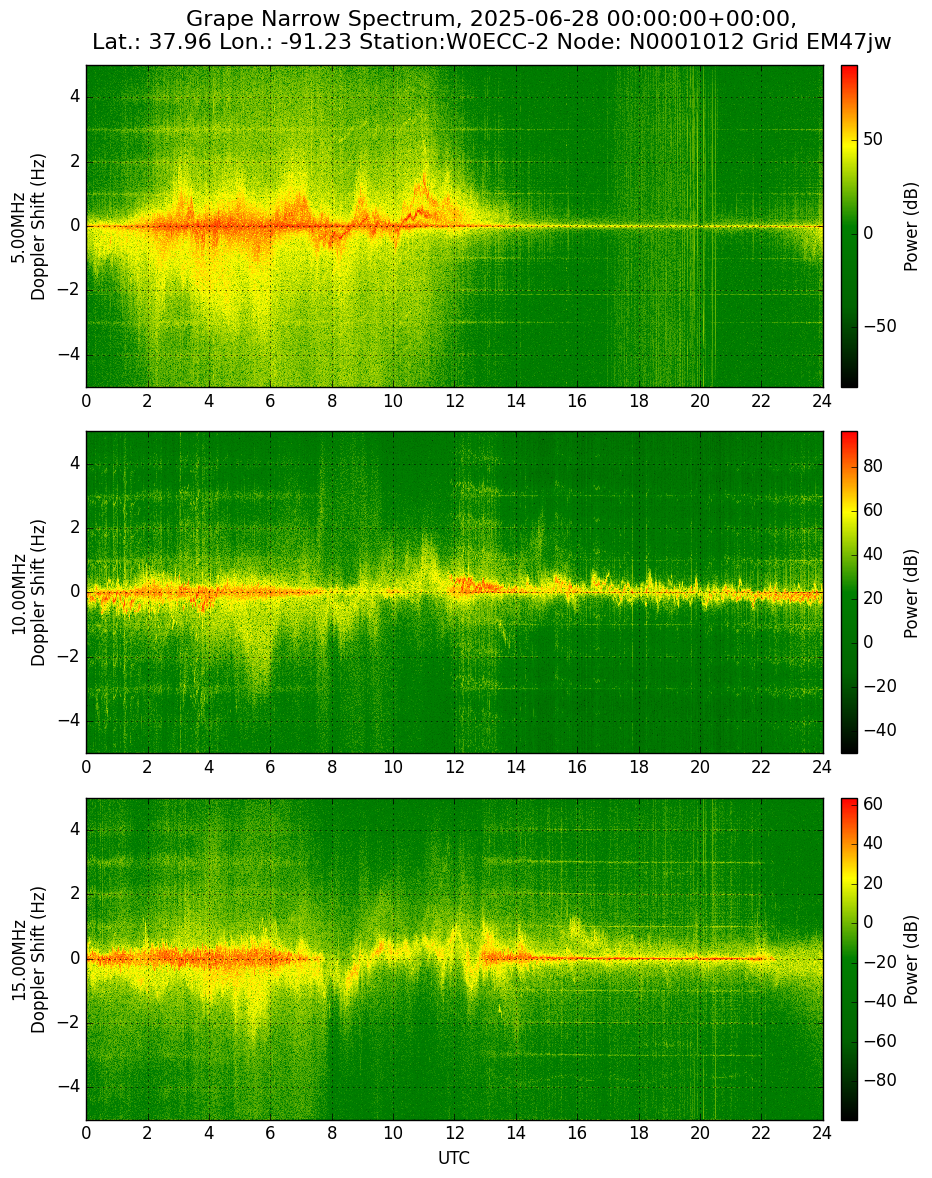932x1178 pixels.
Task: Click the 15.00MHz Doppler Shift axis label
Action: (x=29, y=959)
